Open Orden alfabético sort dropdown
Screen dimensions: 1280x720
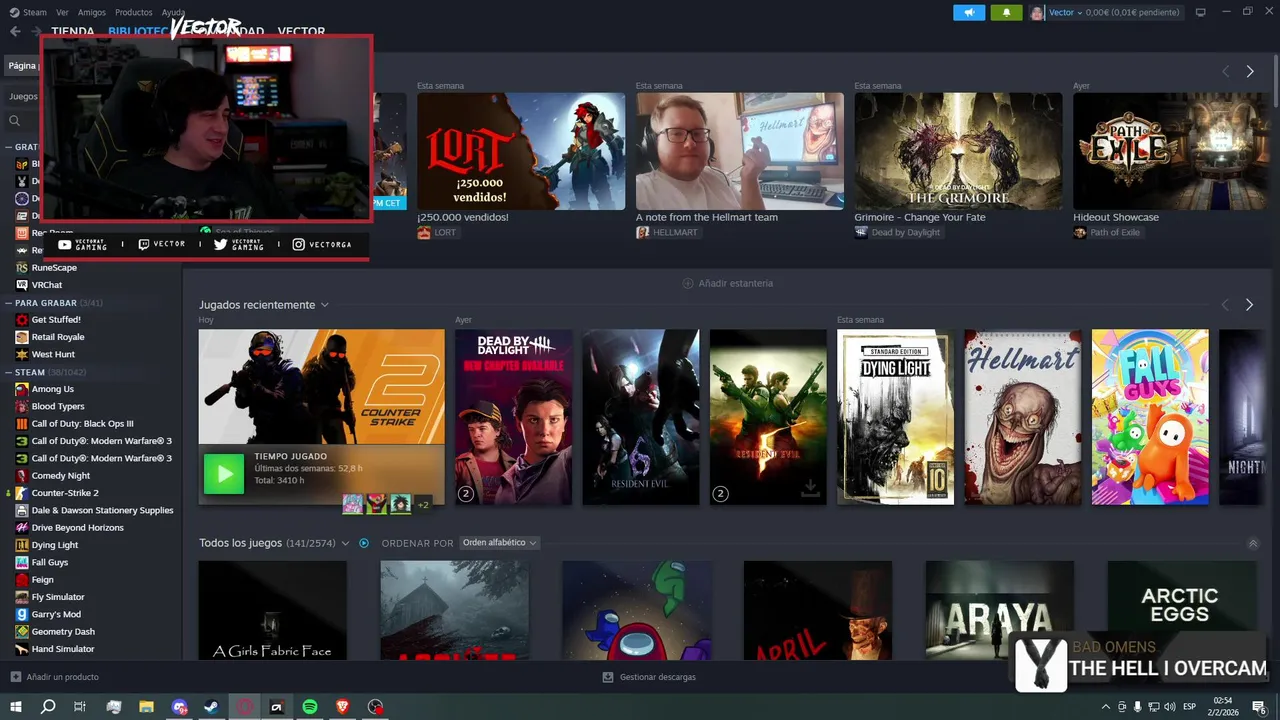point(499,543)
